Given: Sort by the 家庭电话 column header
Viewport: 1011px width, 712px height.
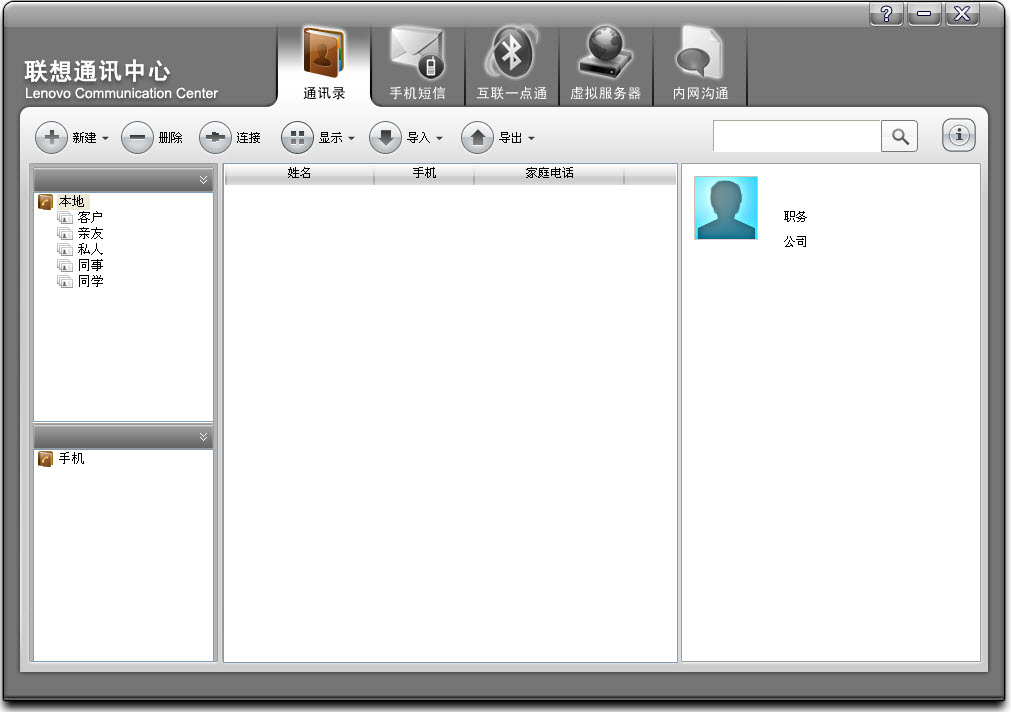Looking at the screenshot, I should tap(549, 173).
